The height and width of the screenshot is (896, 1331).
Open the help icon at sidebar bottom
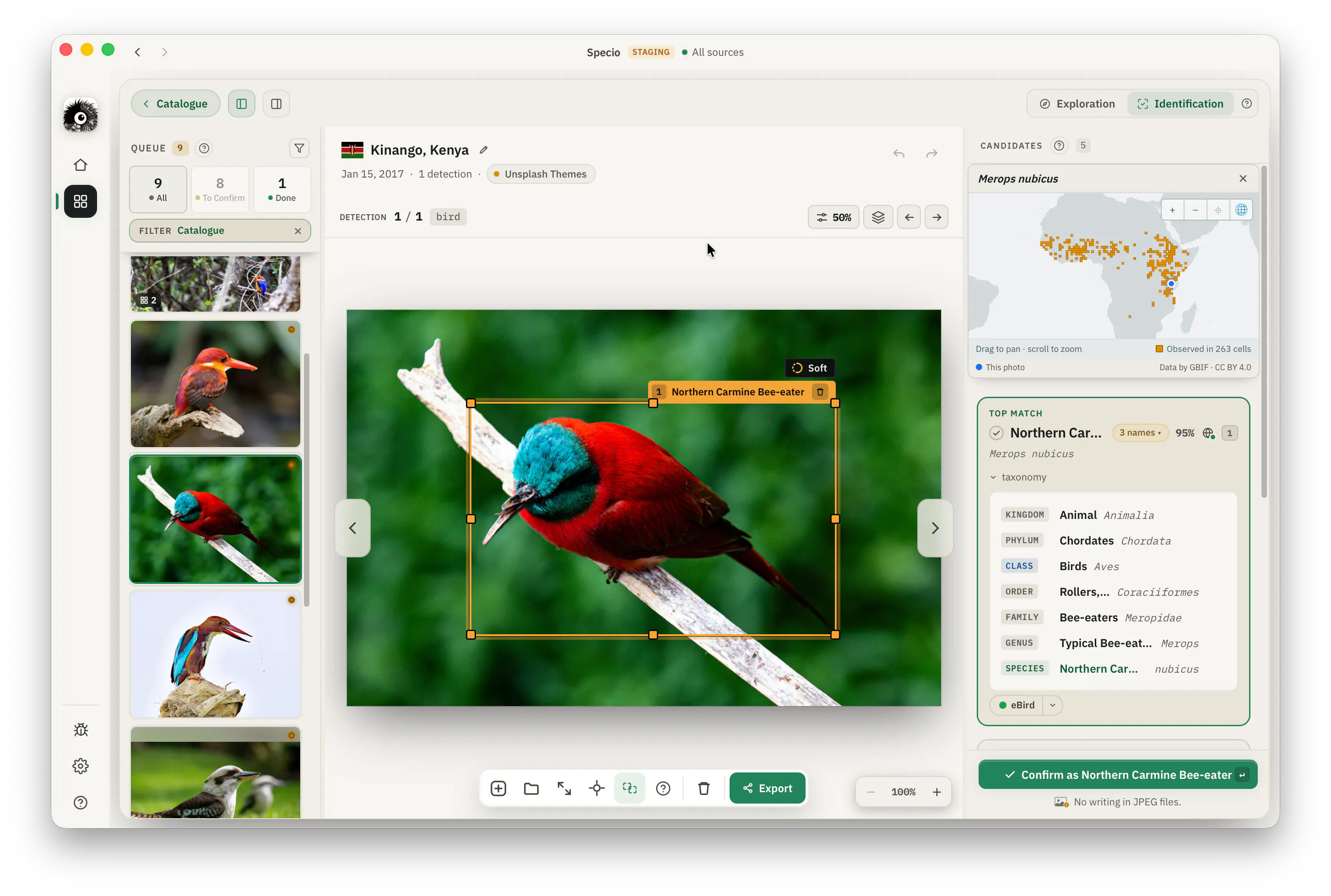tap(81, 803)
